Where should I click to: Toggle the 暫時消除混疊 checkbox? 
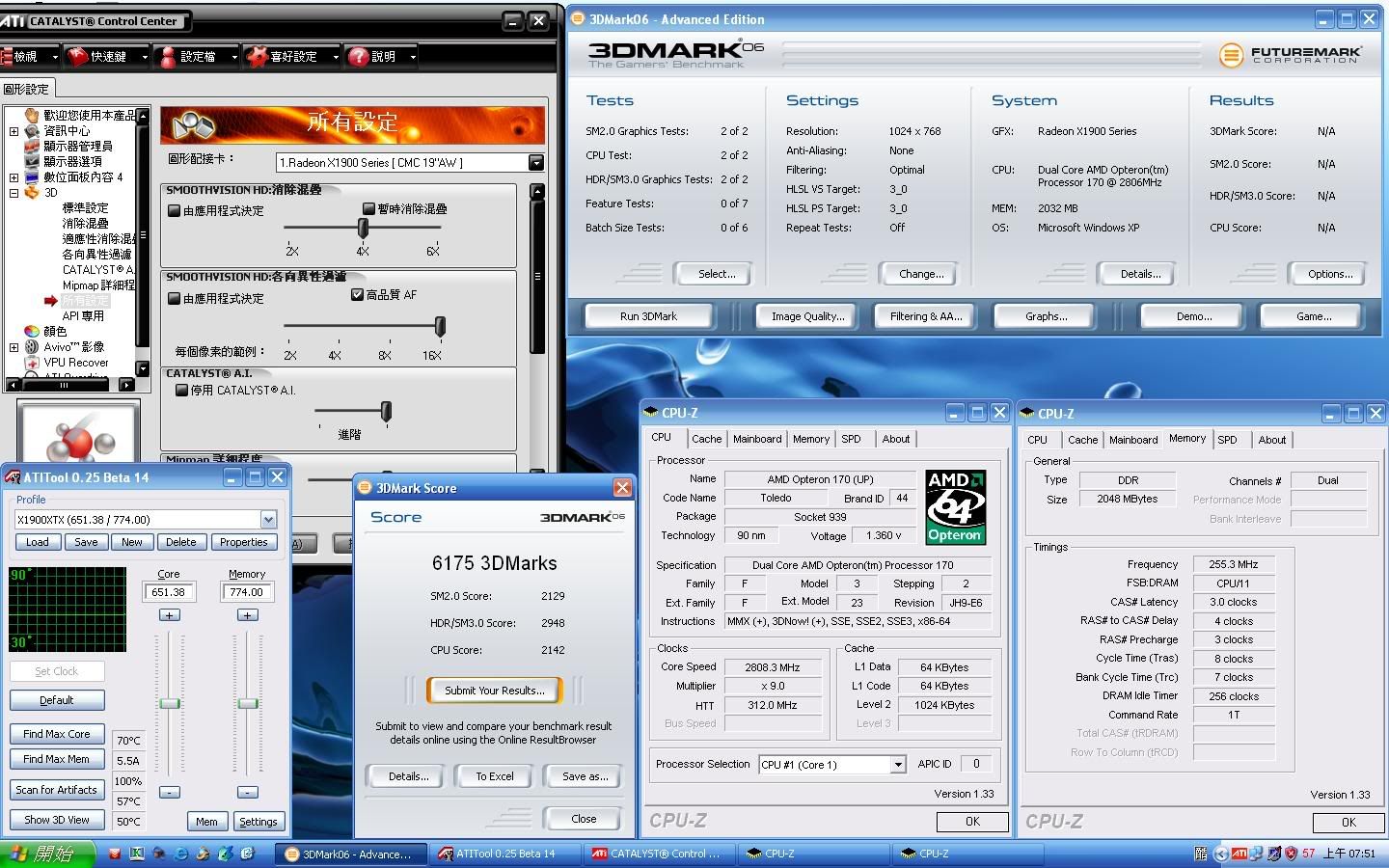click(368, 208)
